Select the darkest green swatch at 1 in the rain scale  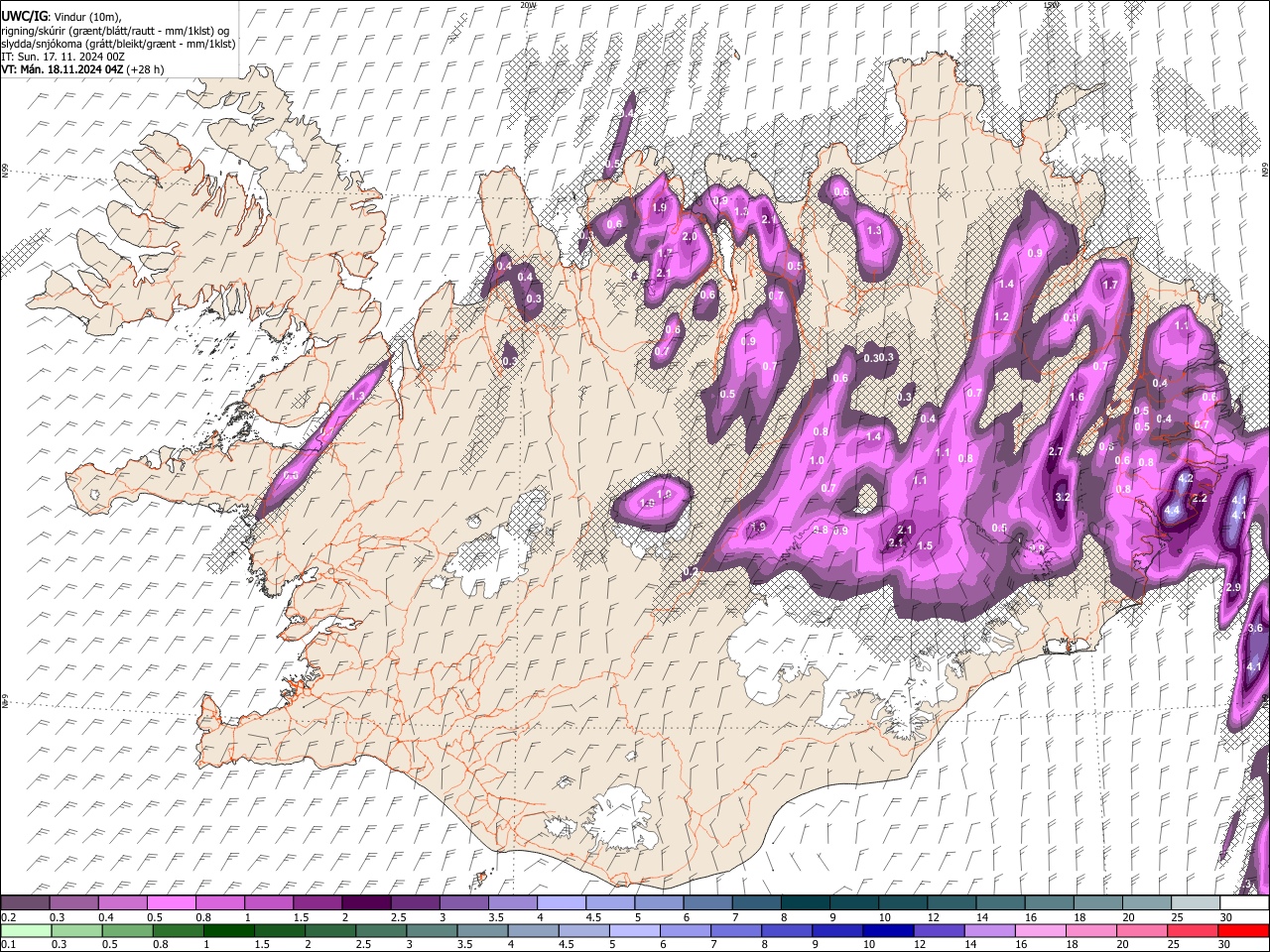click(228, 930)
